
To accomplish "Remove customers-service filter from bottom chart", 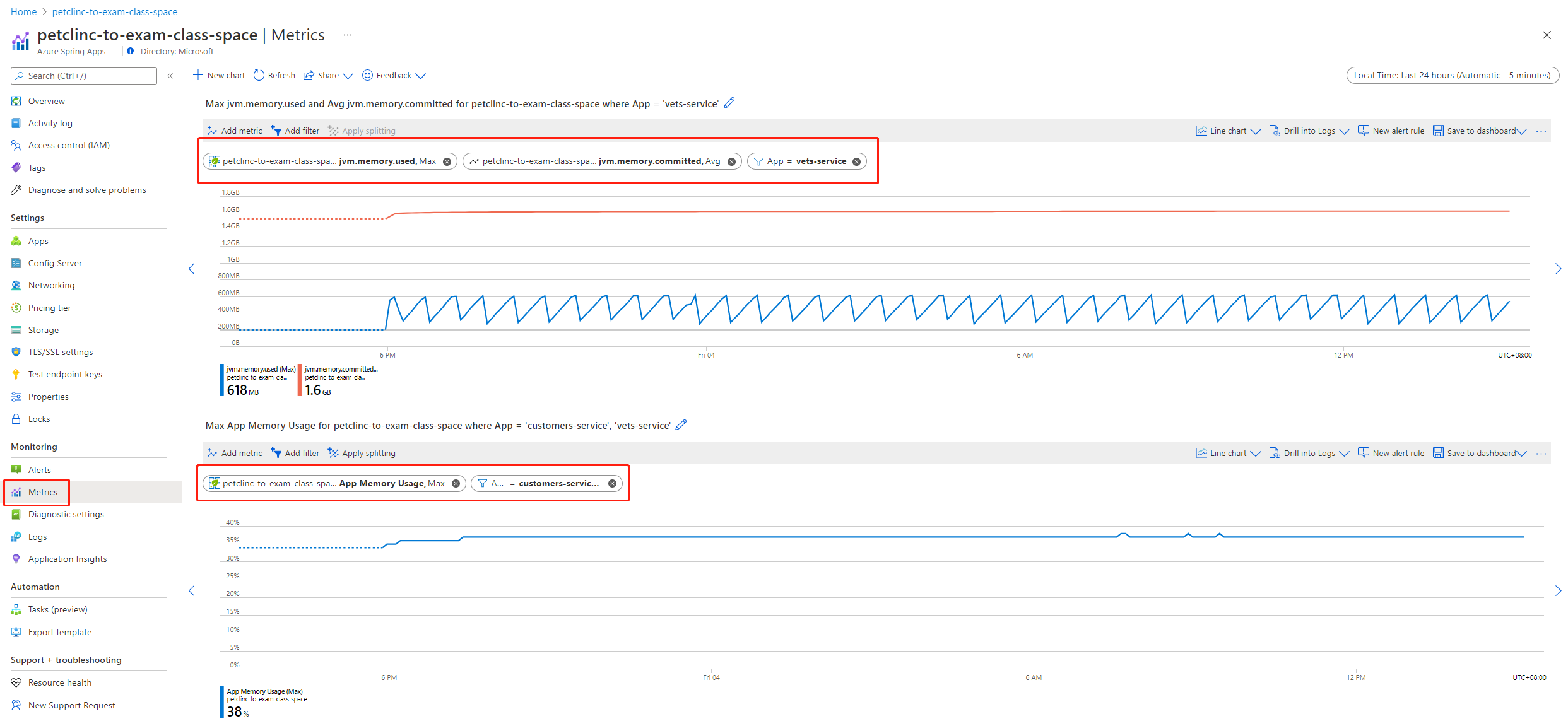I will 612,483.
